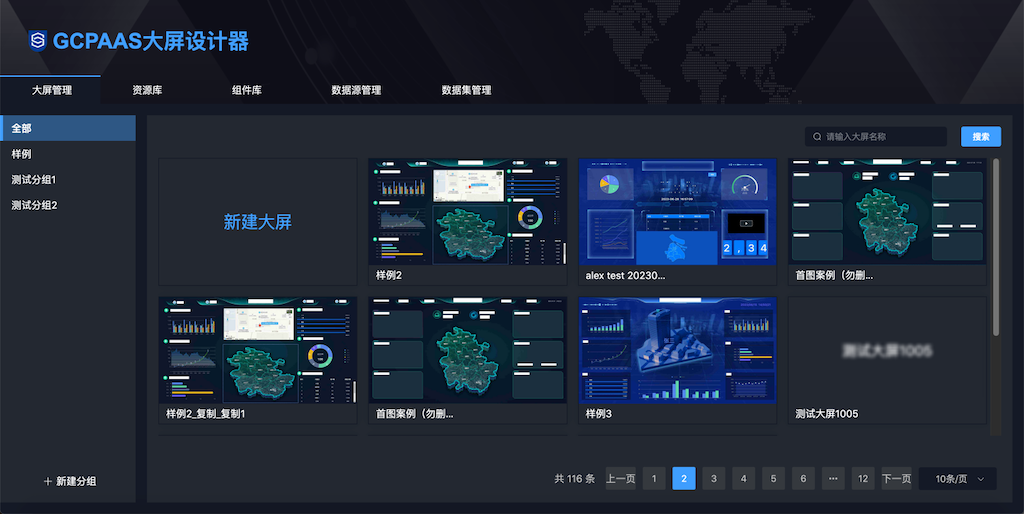Image resolution: width=1024 pixels, height=514 pixels.
Task: Go to page 3
Action: pos(714,479)
